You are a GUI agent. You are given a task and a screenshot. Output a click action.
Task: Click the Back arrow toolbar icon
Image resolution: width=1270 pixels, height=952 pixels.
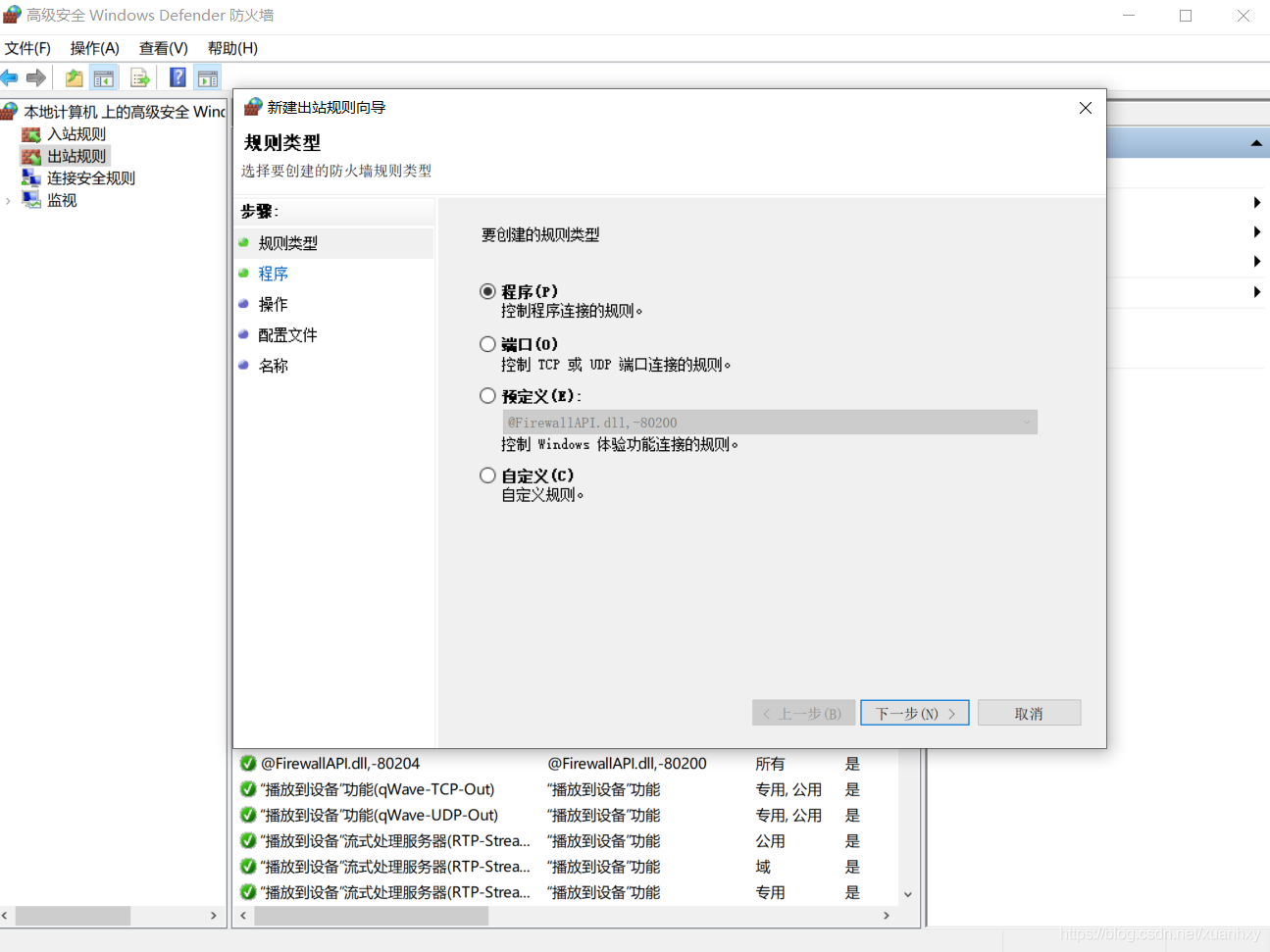coord(10,77)
